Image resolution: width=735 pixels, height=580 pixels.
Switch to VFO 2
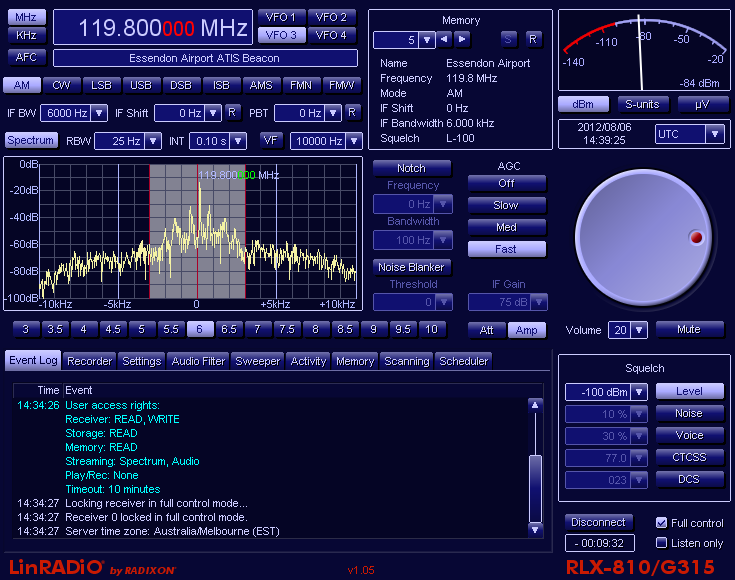[331, 17]
